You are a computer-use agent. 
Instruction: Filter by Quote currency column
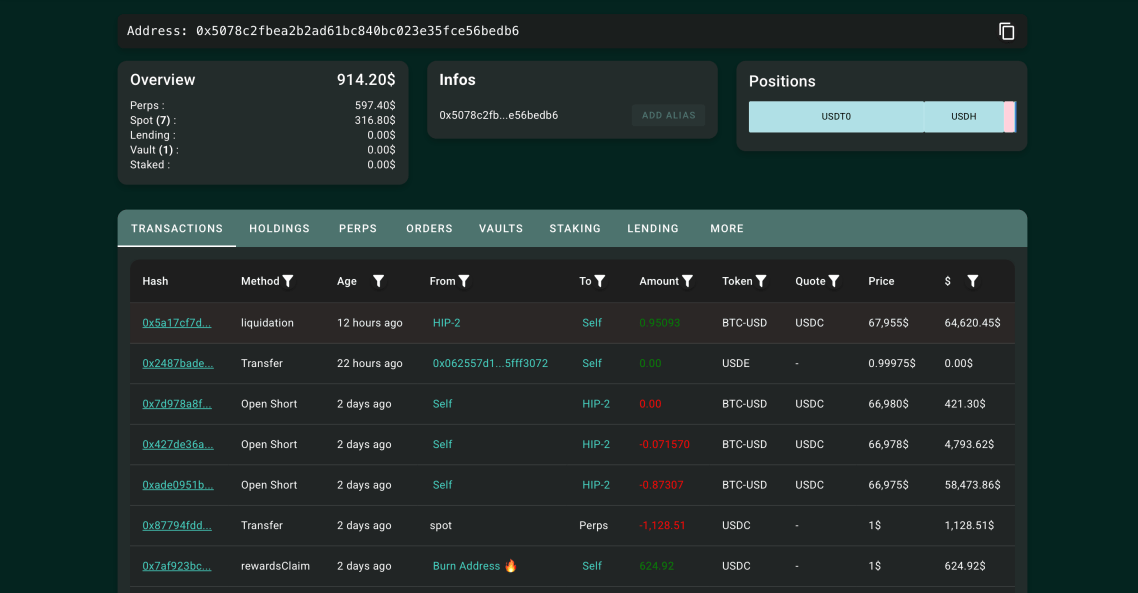[x=834, y=282]
